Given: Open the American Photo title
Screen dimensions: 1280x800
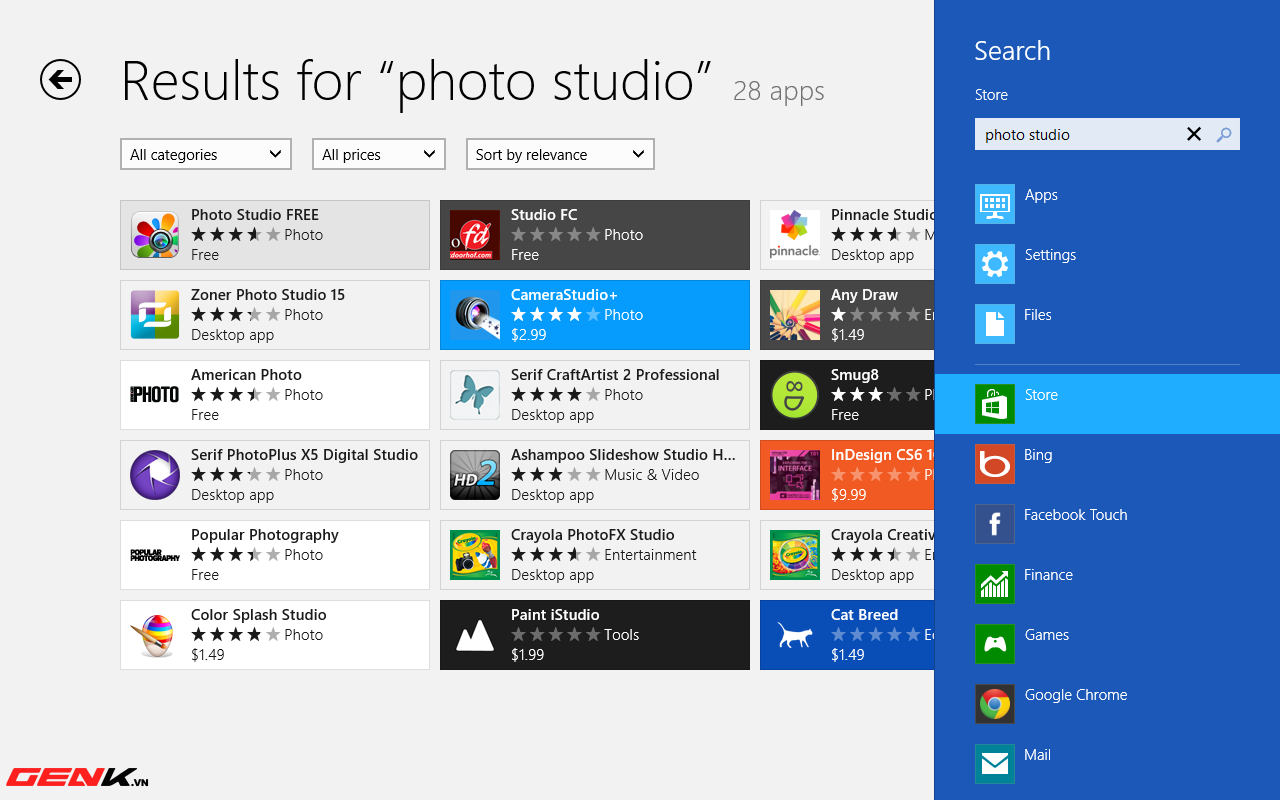Looking at the screenshot, I should point(246,375).
